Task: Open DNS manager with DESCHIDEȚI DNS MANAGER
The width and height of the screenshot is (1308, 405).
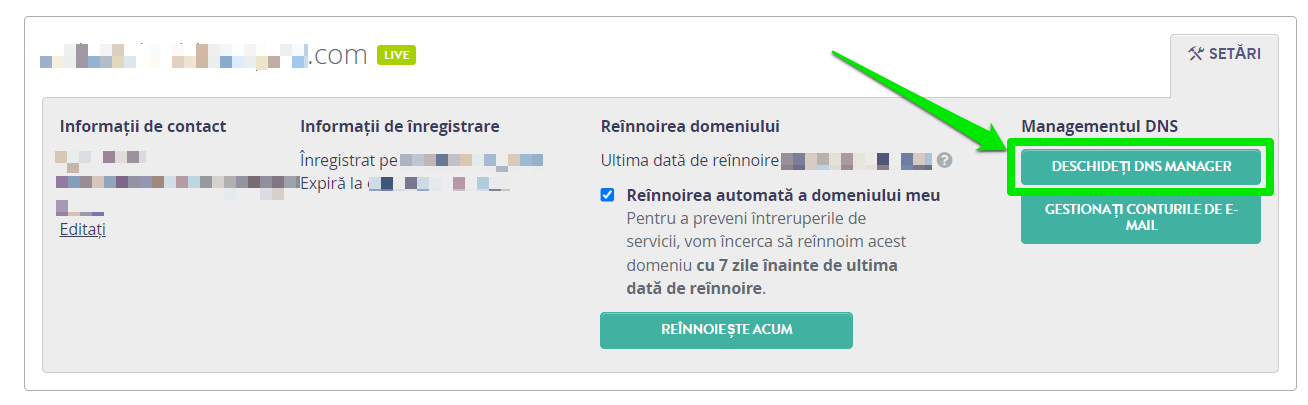Action: [x=1141, y=166]
